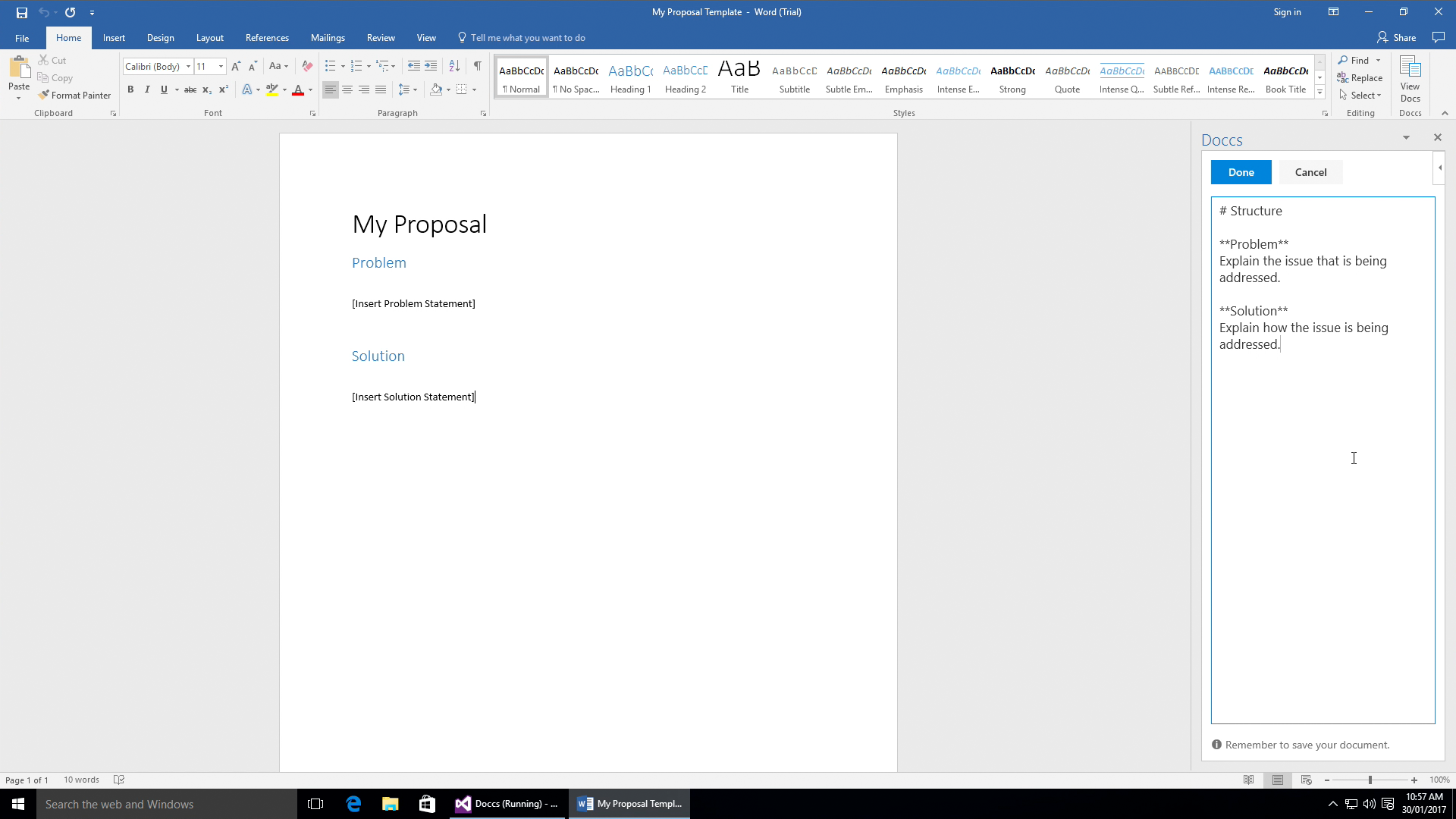Switch to the Insert ribbon tab
This screenshot has height=819, width=1456.
[x=114, y=38]
